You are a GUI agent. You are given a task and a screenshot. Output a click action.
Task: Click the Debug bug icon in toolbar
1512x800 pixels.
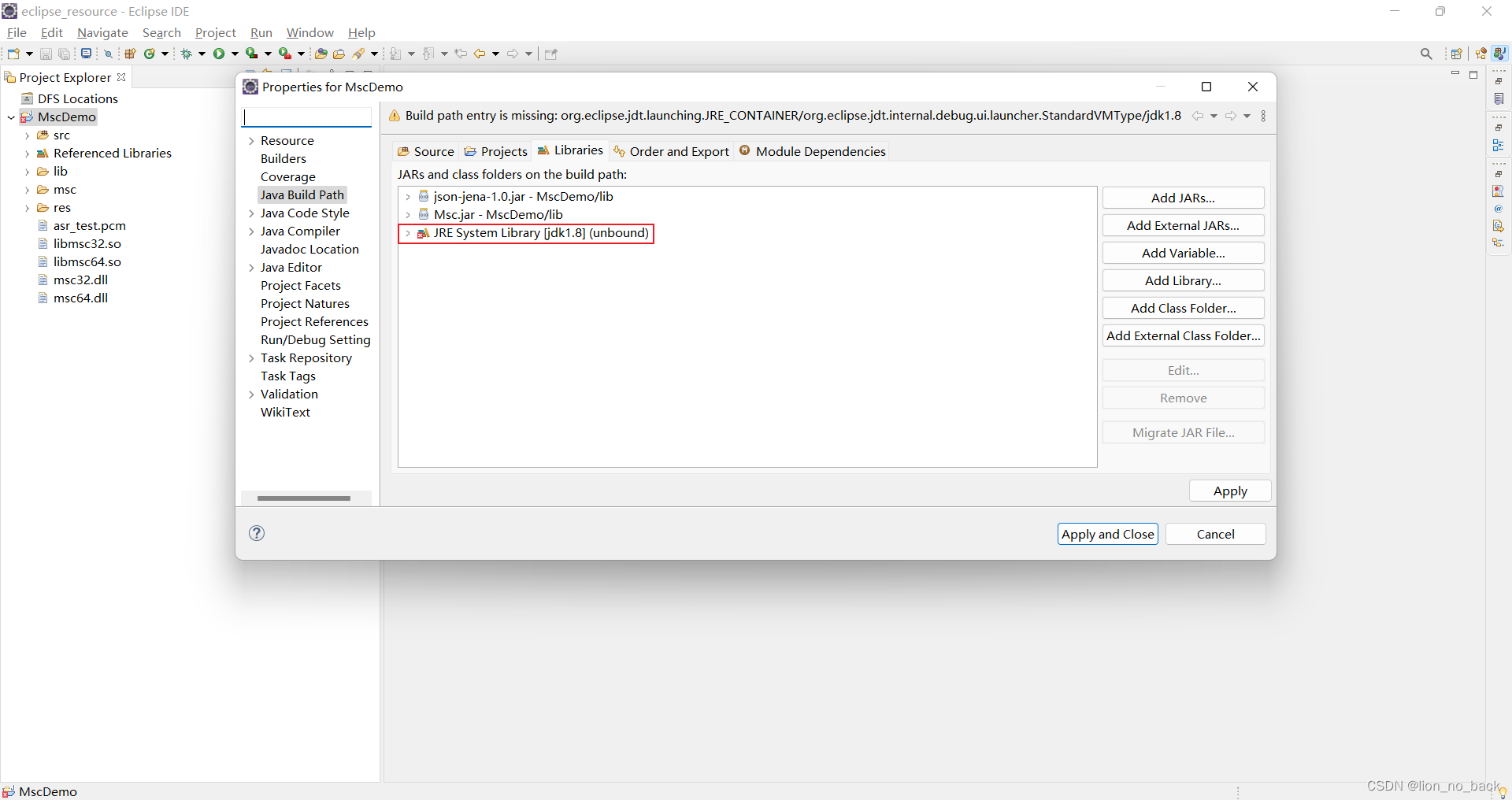point(187,54)
